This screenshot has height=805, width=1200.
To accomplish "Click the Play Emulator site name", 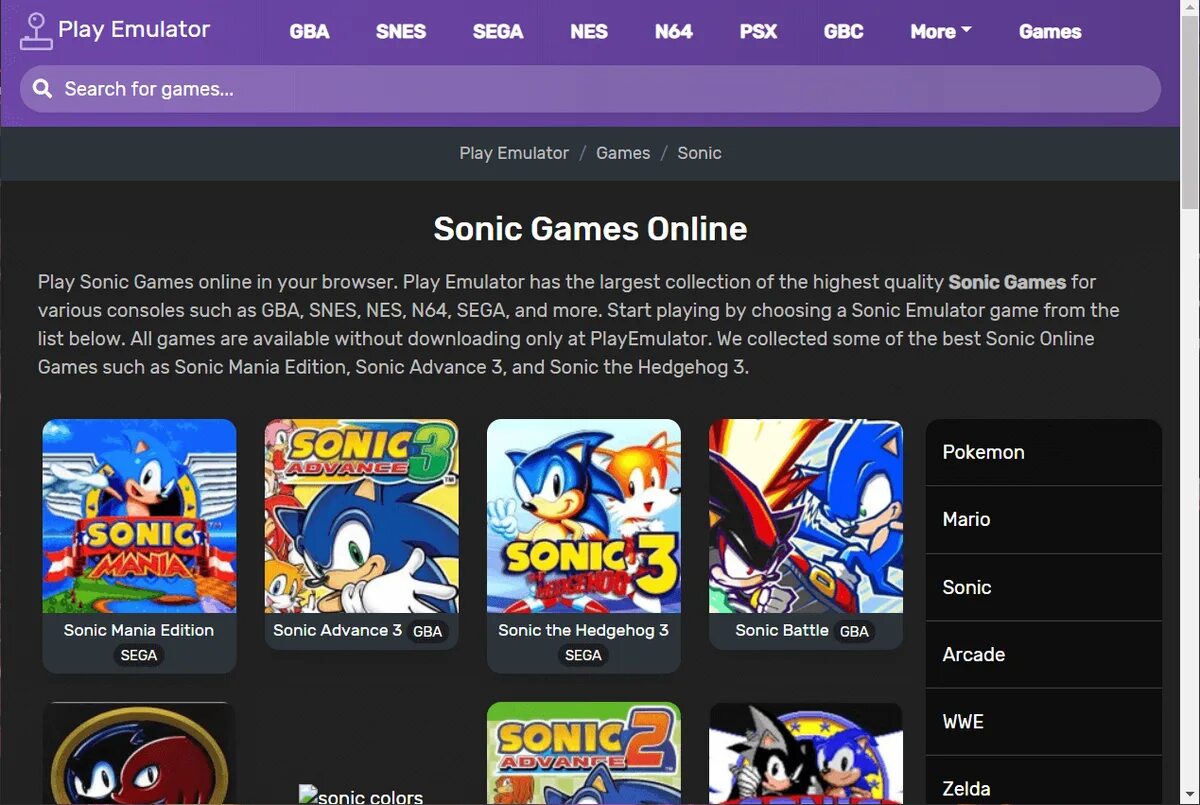I will [x=134, y=29].
